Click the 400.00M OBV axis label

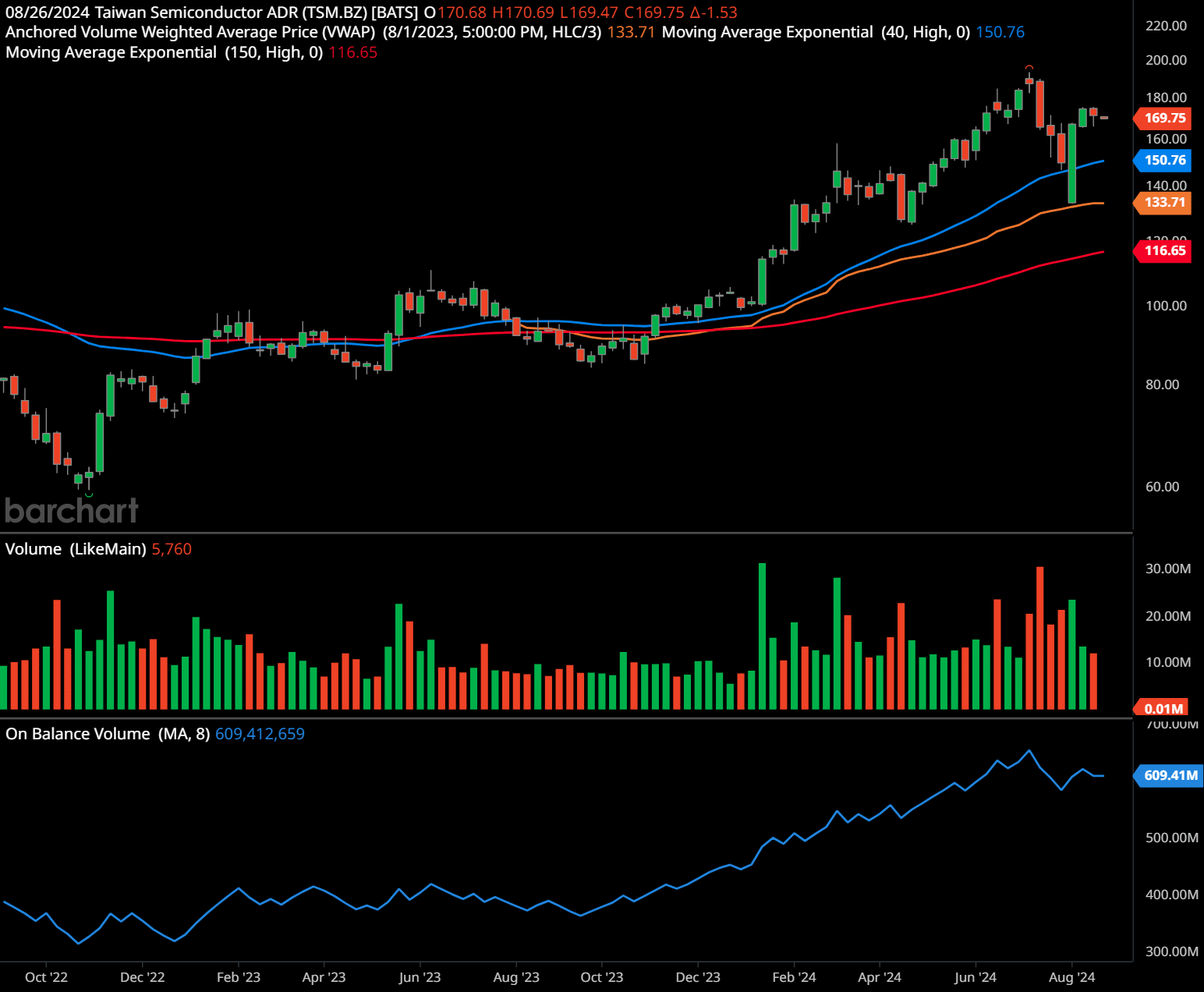[1171, 895]
